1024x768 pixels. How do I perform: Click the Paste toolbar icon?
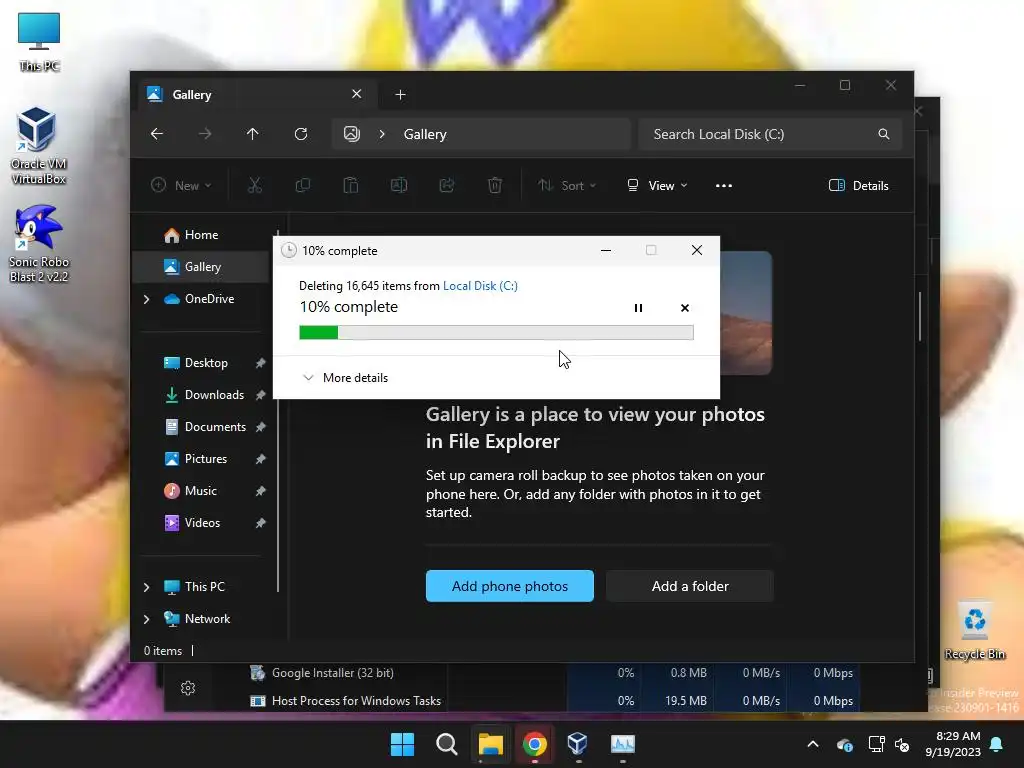coord(351,185)
